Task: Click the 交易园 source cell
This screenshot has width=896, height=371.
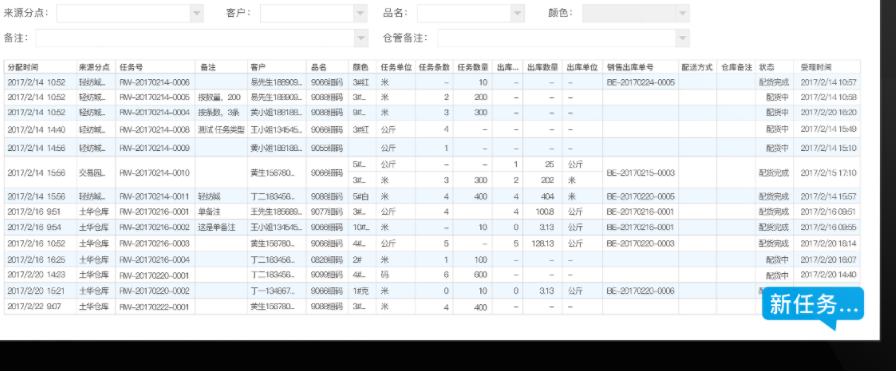Action: (x=96, y=173)
